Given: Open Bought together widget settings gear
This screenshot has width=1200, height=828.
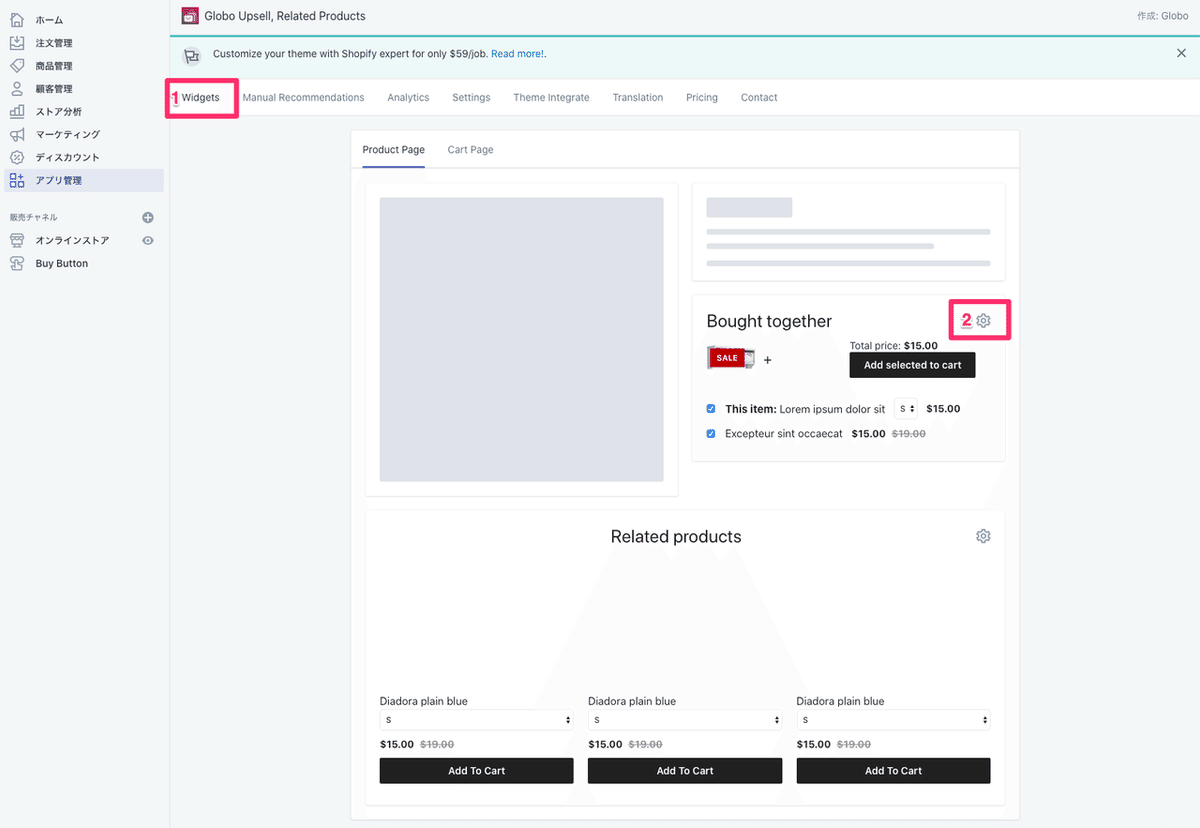Looking at the screenshot, I should click(983, 321).
